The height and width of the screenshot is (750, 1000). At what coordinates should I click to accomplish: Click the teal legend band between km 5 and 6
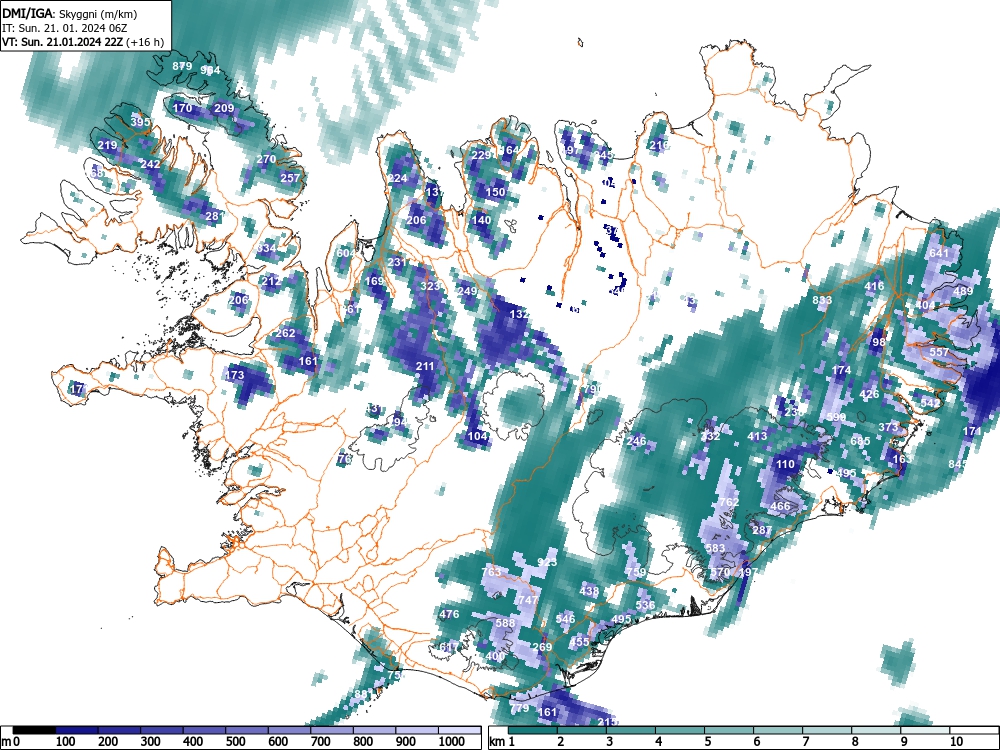[728, 730]
